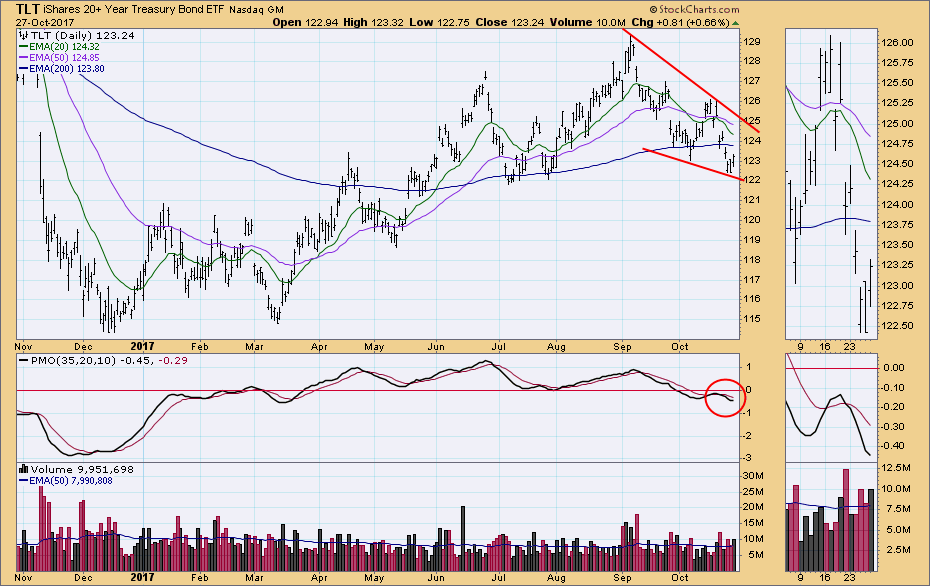Viewport: 930px width, 586px height.
Task: Click the green EMA(20) legend line swatch
Action: pyautogui.click(x=24, y=47)
